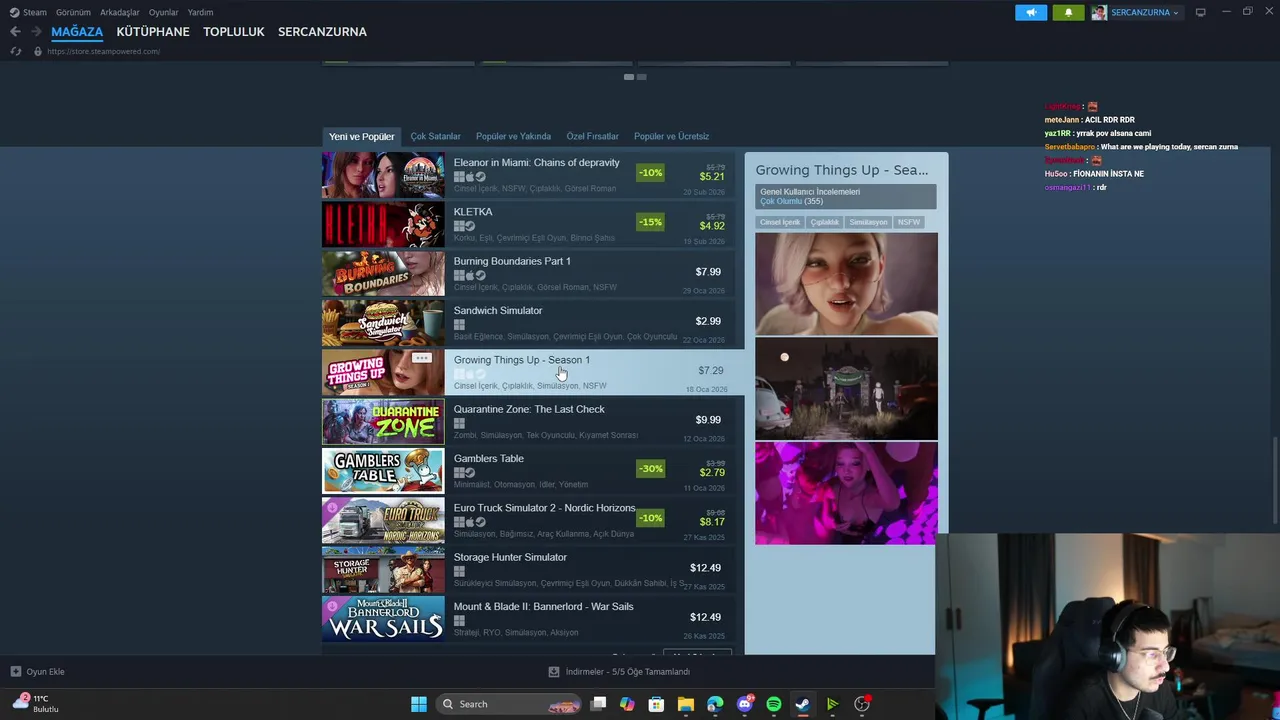
Task: Select the Popüler ve Ücretsiz tab
Action: coord(672,136)
